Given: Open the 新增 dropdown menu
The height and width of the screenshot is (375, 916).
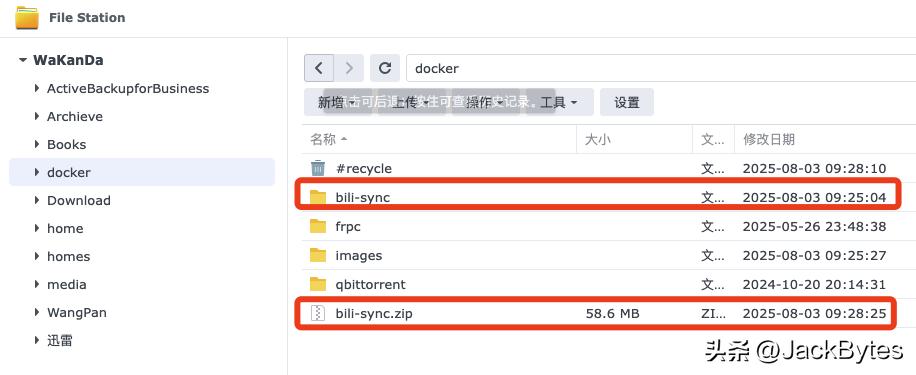Looking at the screenshot, I should [337, 102].
